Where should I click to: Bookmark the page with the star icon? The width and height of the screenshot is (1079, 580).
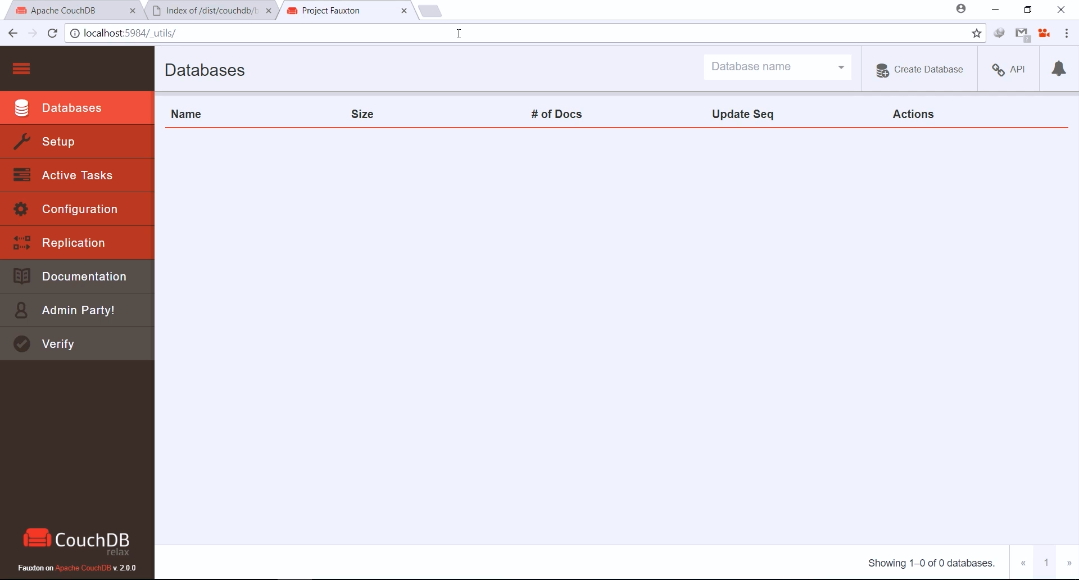[x=976, y=33]
